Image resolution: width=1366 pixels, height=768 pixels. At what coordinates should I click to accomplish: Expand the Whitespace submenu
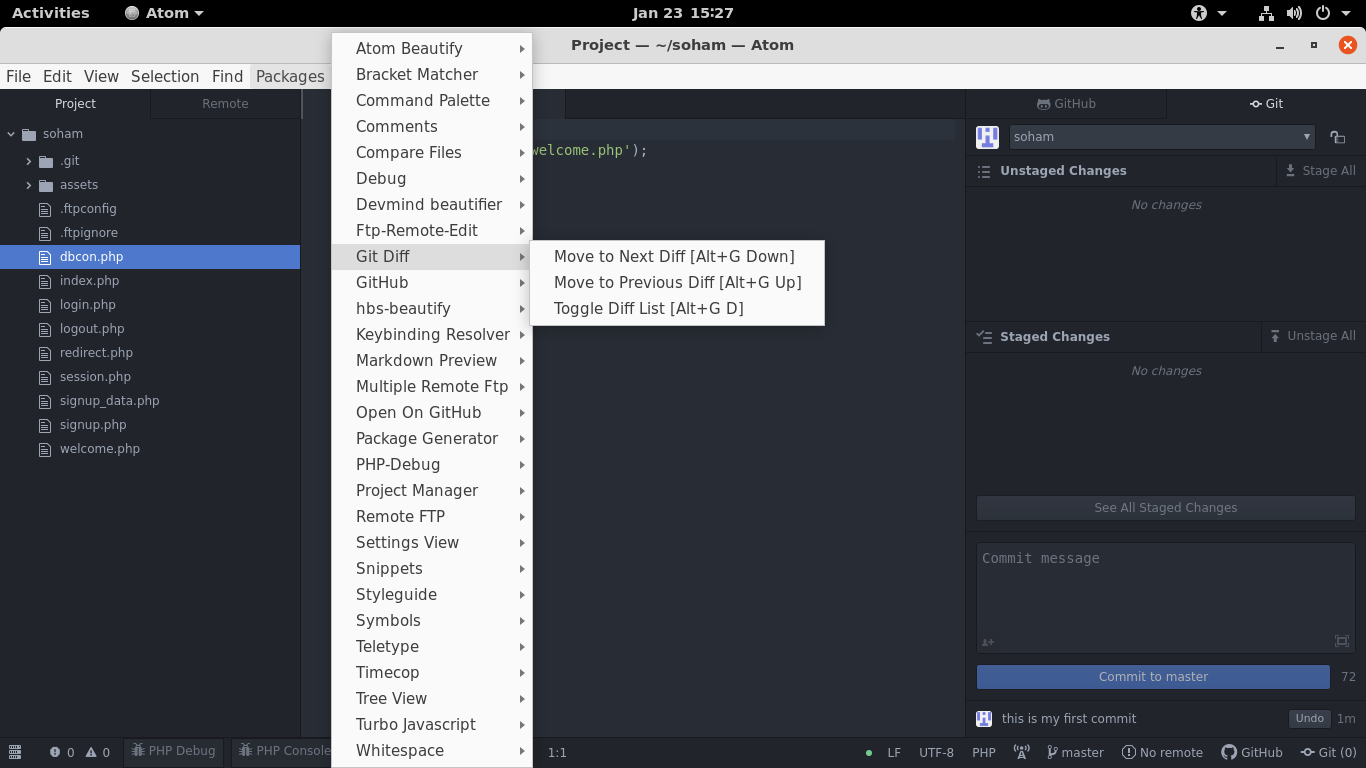432,750
